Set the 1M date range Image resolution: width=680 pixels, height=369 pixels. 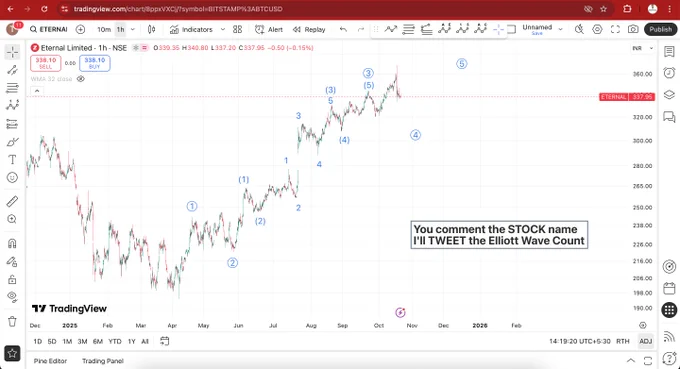tap(67, 341)
